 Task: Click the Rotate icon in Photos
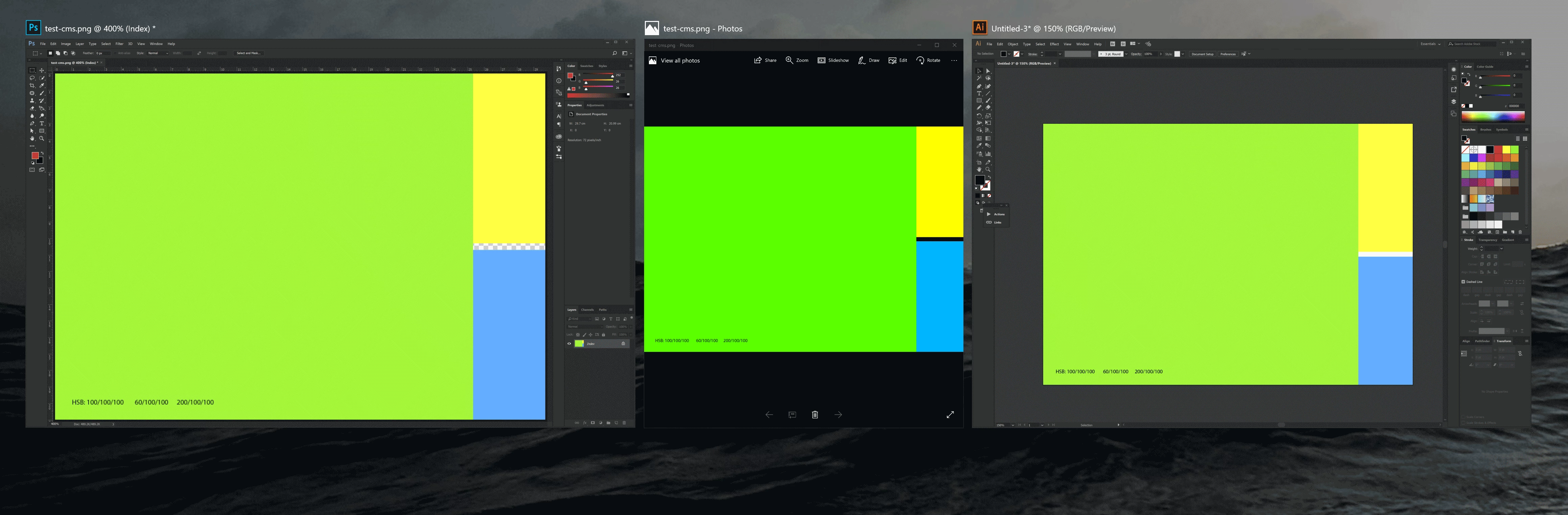pyautogui.click(x=920, y=60)
